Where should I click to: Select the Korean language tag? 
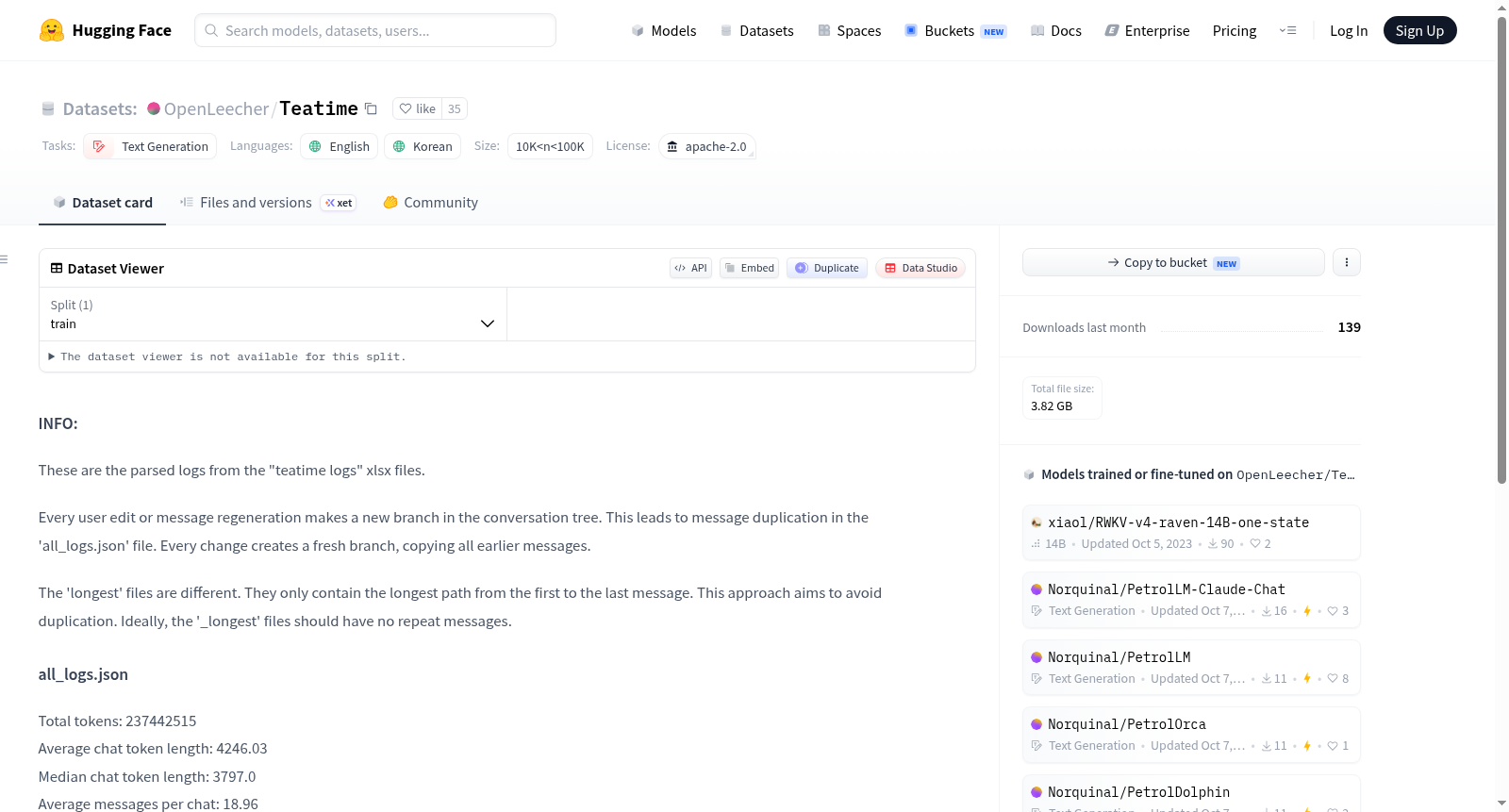(423, 146)
